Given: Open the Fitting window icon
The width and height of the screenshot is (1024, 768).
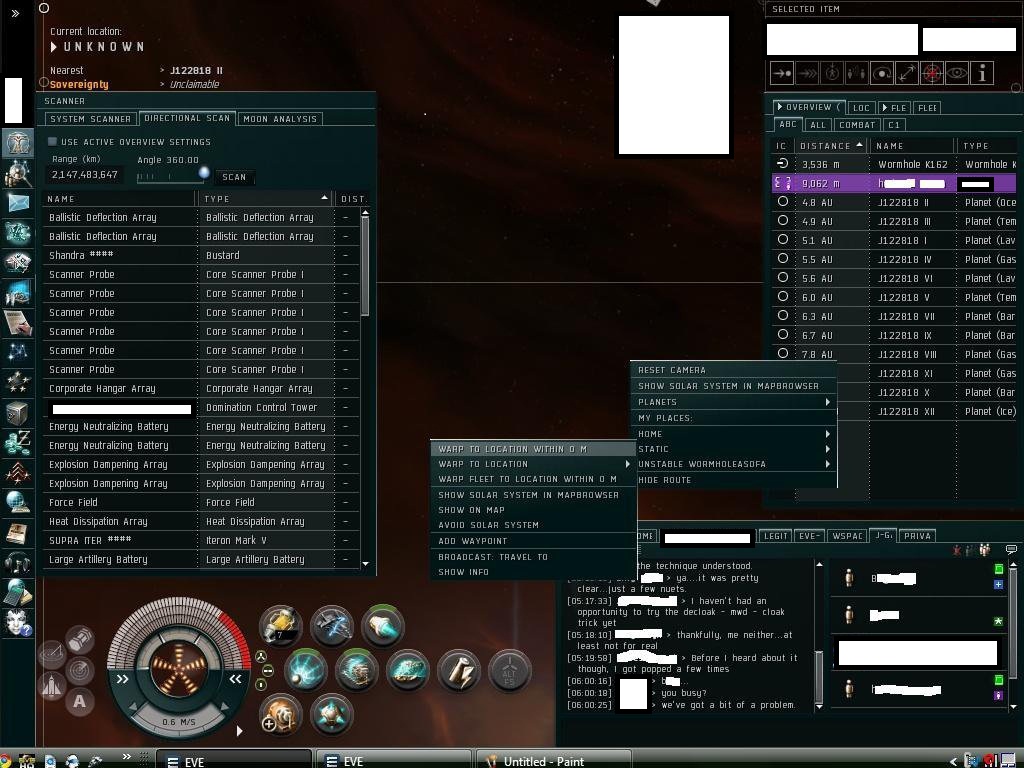Looking at the screenshot, I should [18, 233].
